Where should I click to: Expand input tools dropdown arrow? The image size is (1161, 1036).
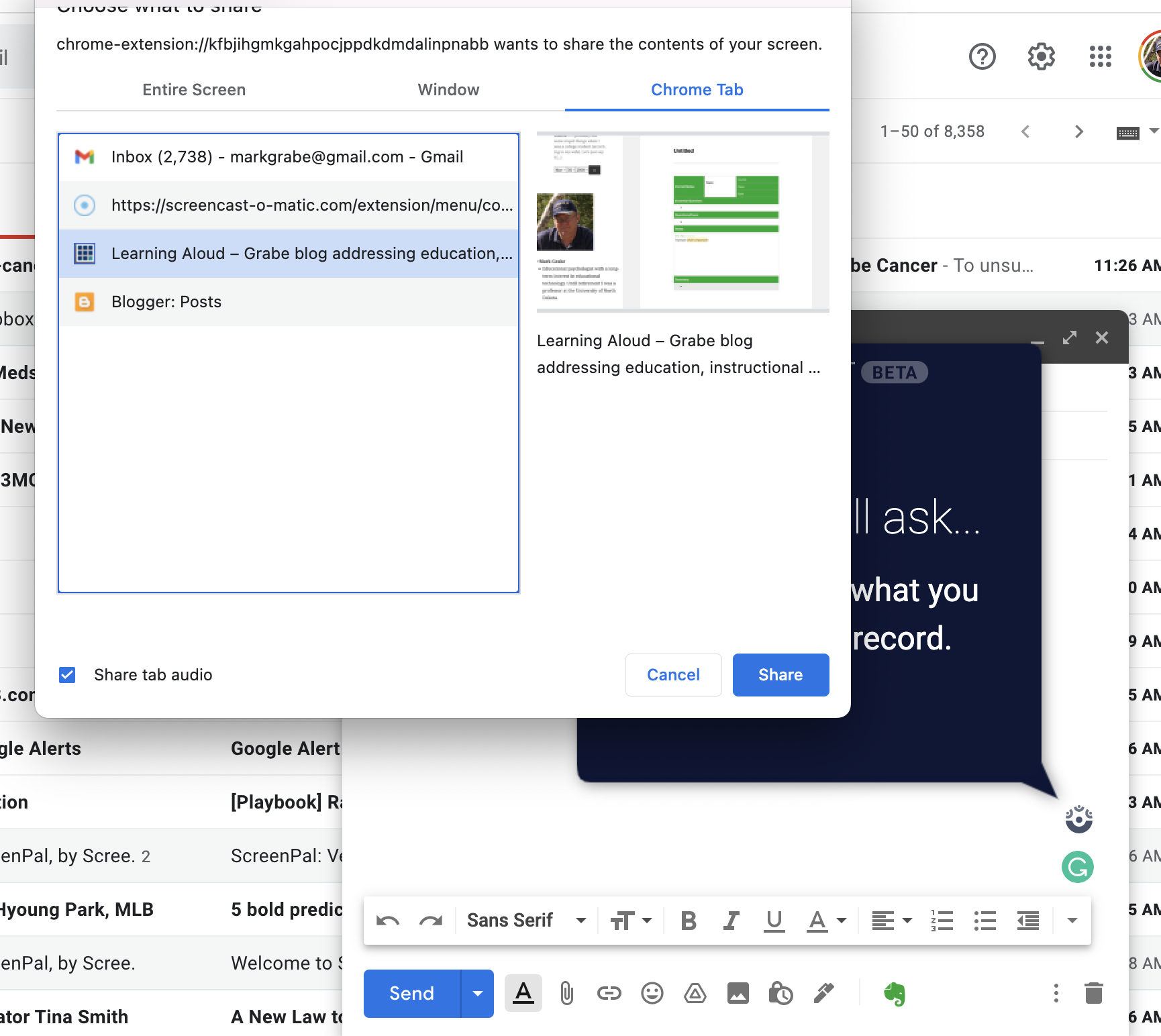pos(1154,131)
